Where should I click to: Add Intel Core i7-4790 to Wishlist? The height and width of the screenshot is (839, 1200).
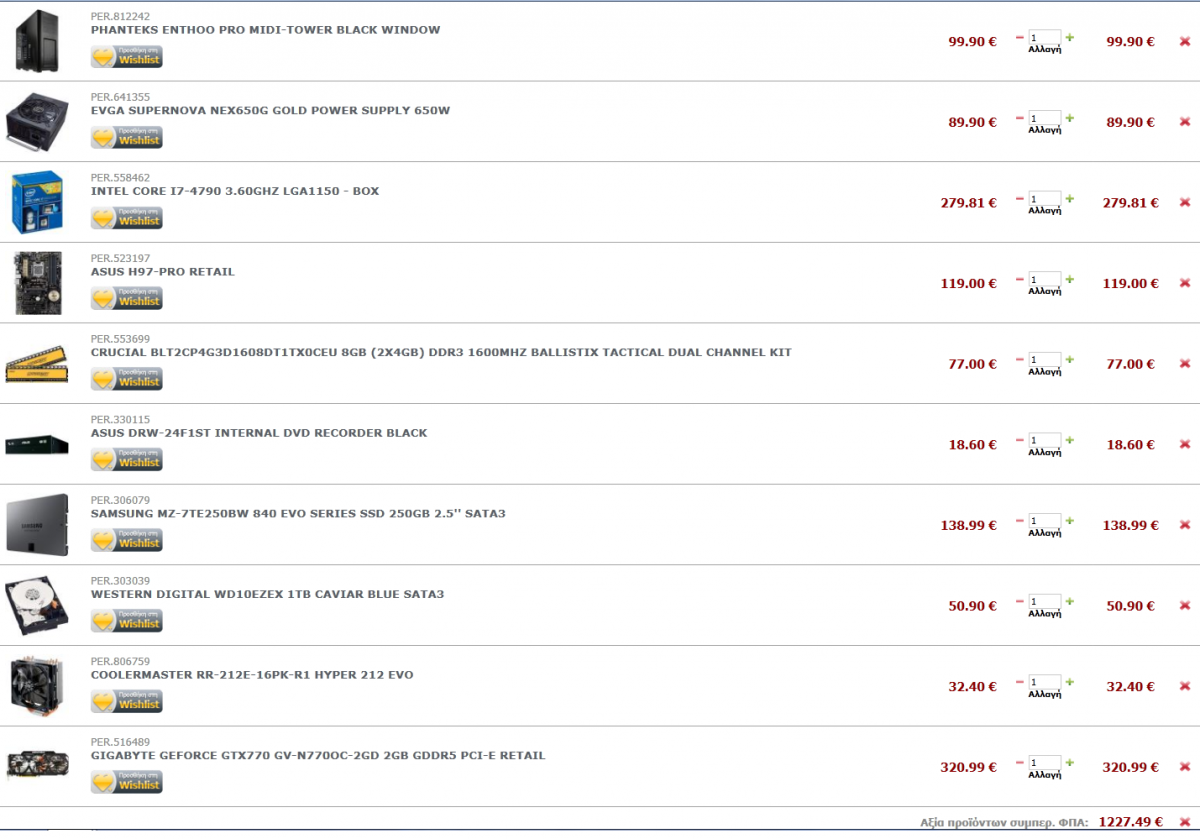pyautogui.click(x=126, y=218)
